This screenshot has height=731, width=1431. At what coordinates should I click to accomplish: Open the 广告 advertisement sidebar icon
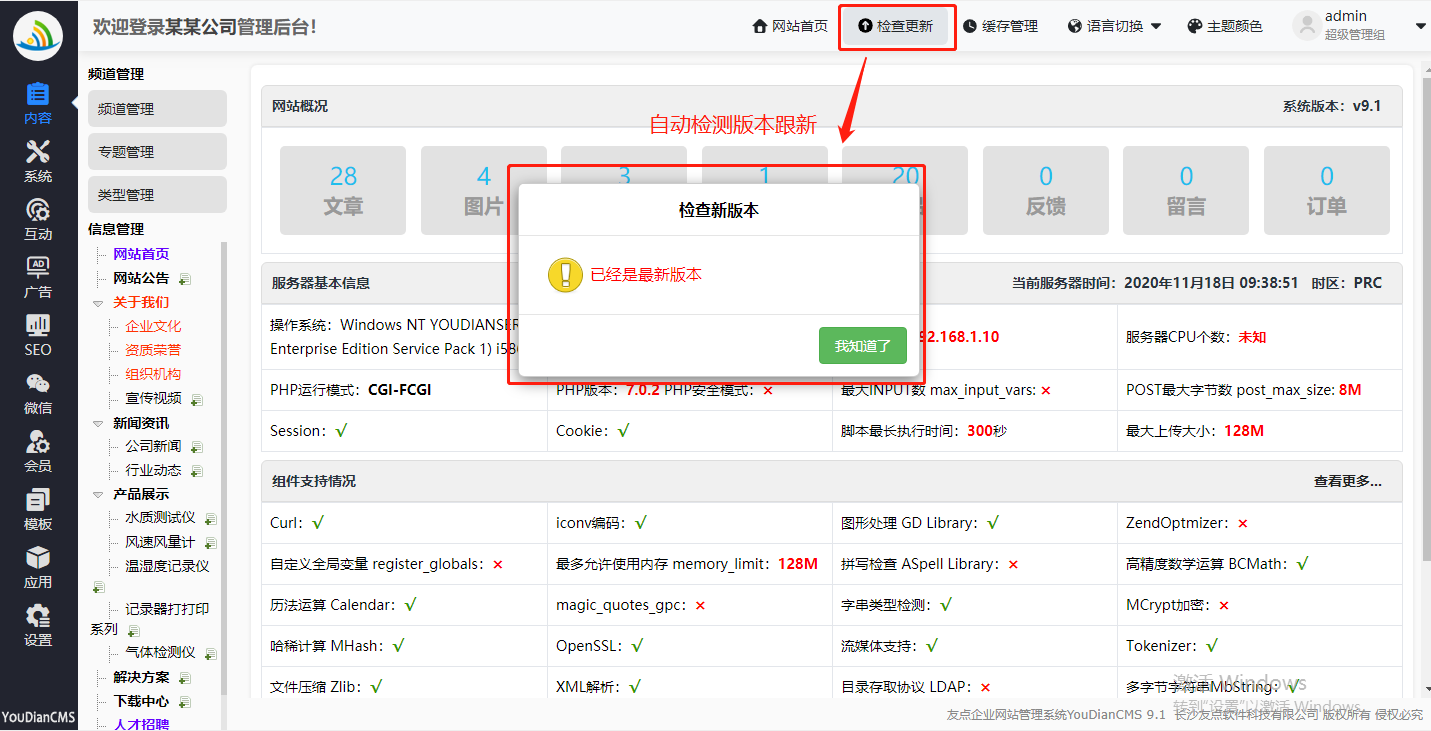(38, 277)
